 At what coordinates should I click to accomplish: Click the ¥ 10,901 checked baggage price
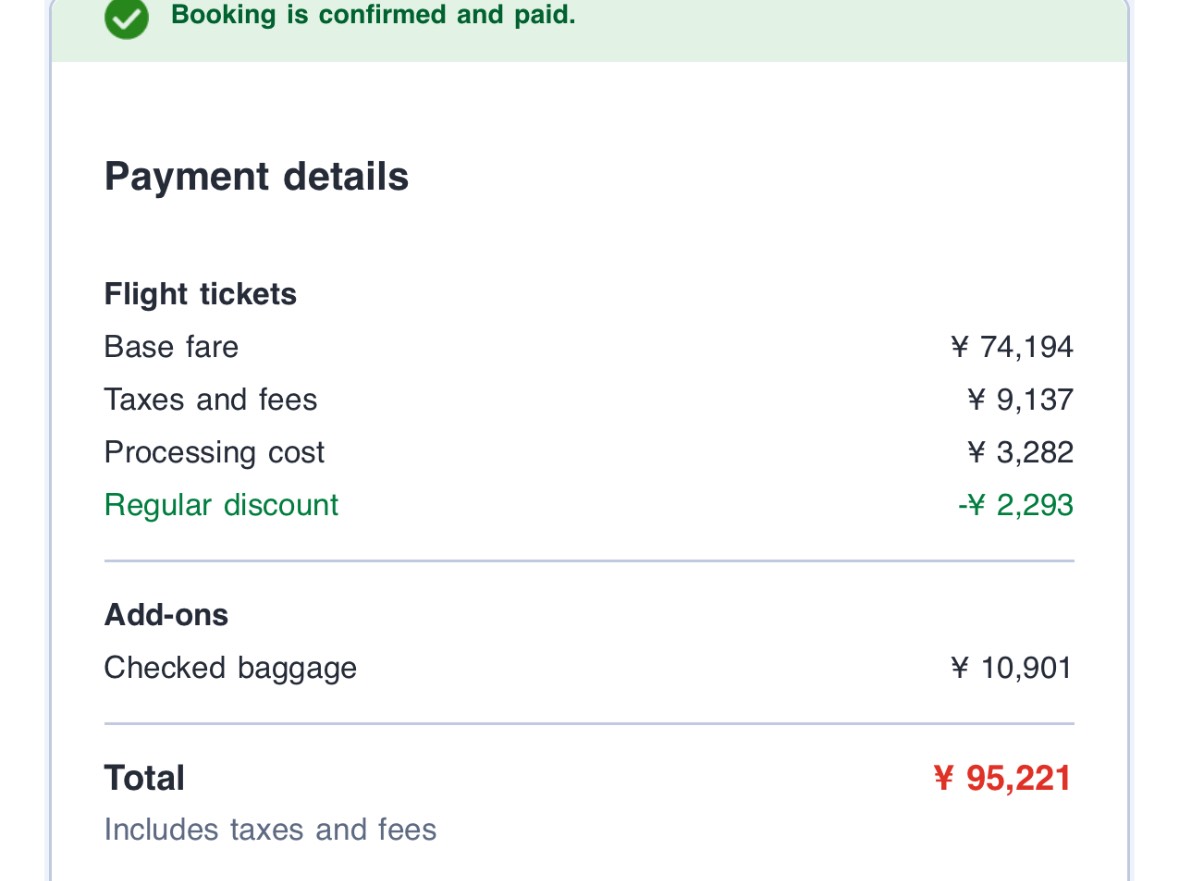point(1011,668)
